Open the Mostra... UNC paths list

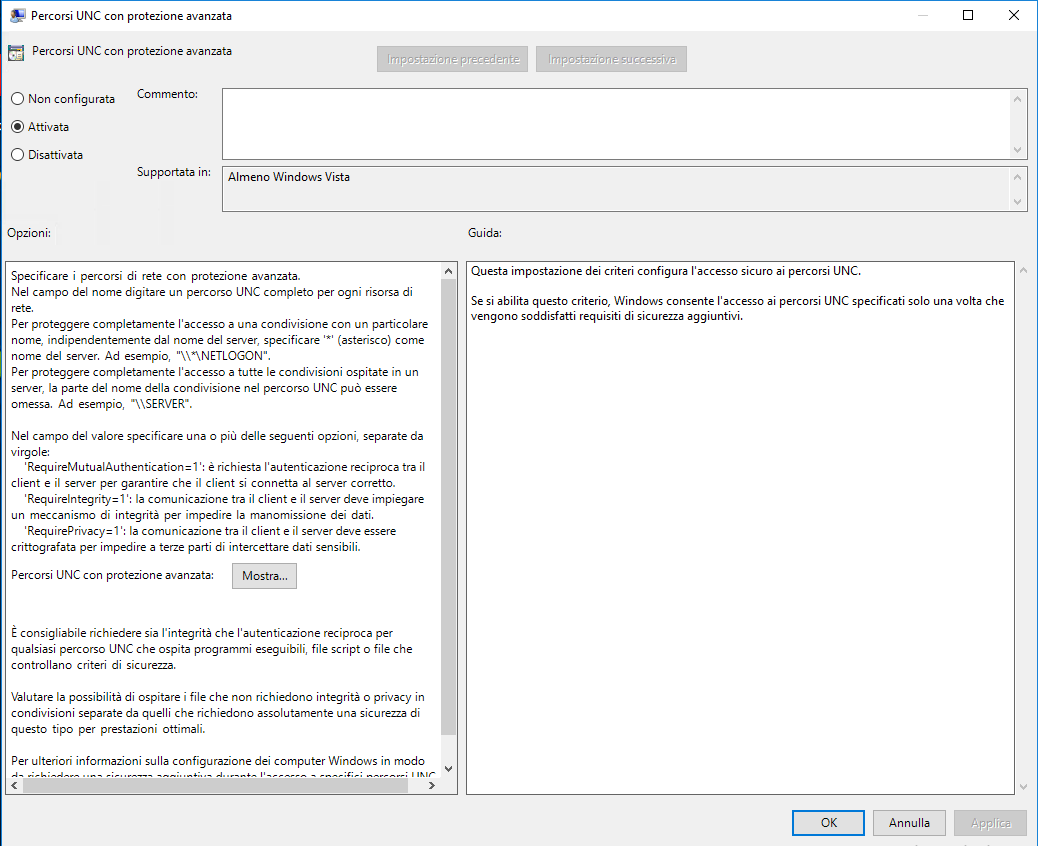click(264, 576)
